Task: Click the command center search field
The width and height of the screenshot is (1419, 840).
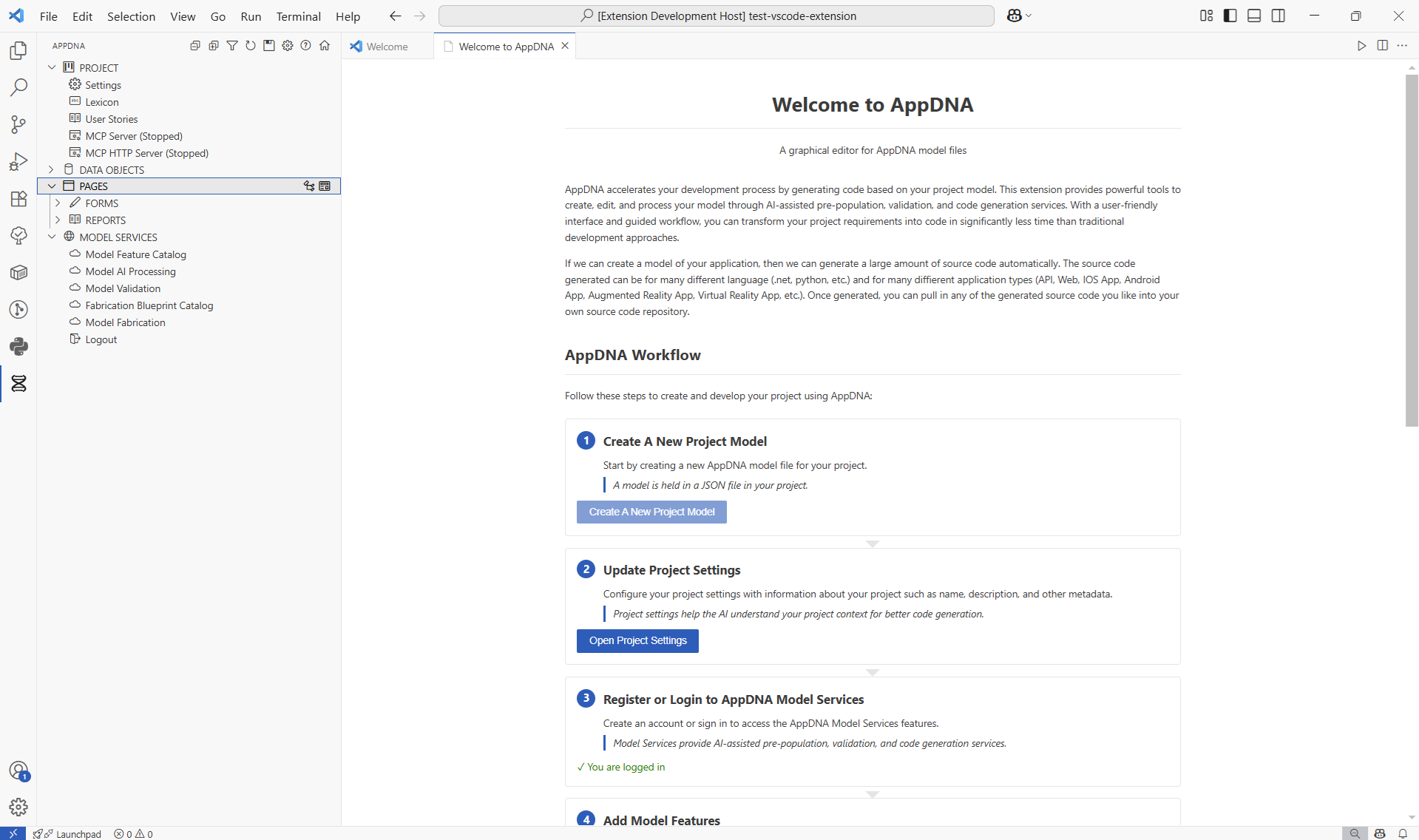Action: pyautogui.click(x=716, y=16)
